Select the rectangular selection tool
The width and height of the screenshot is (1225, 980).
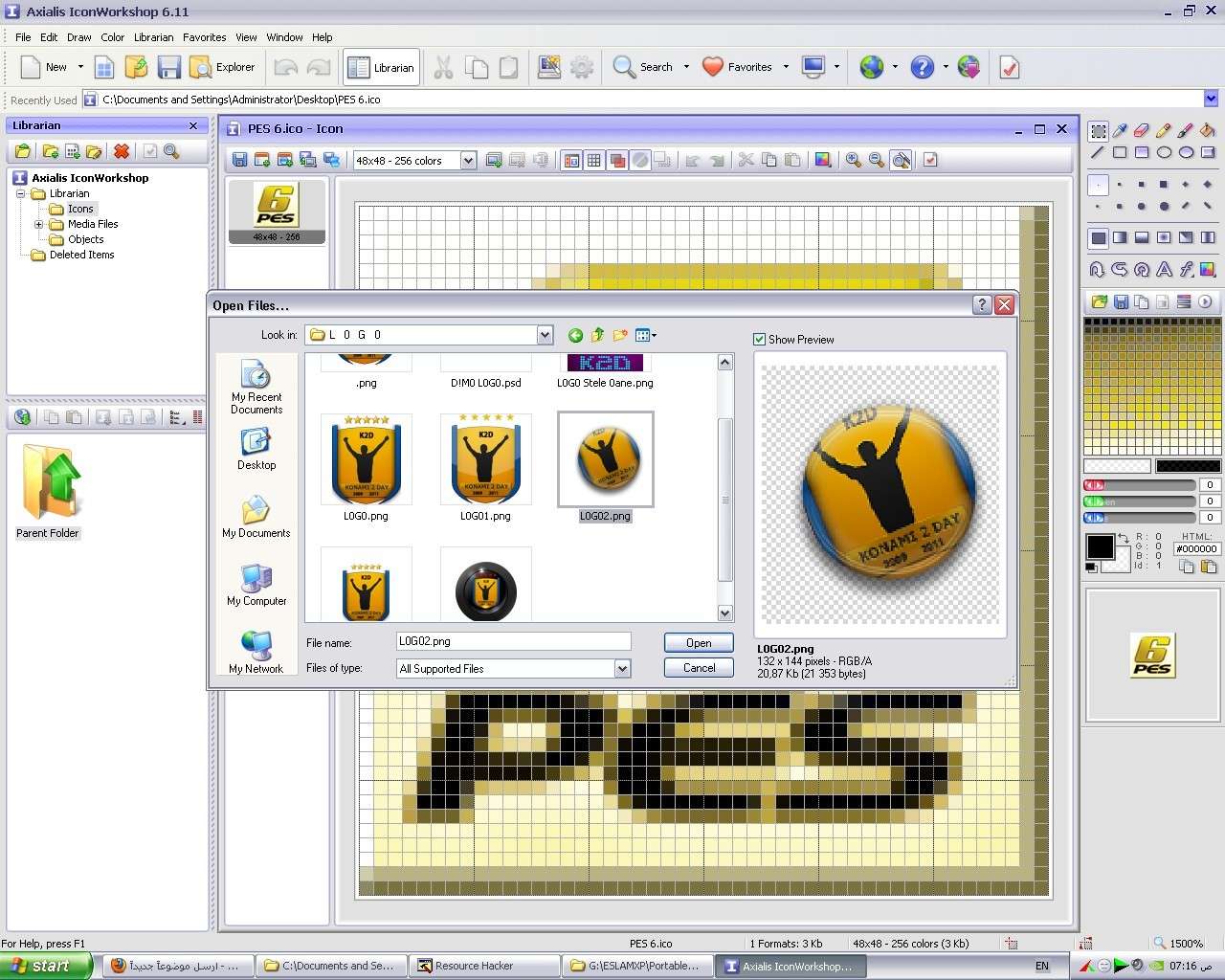(x=1098, y=130)
